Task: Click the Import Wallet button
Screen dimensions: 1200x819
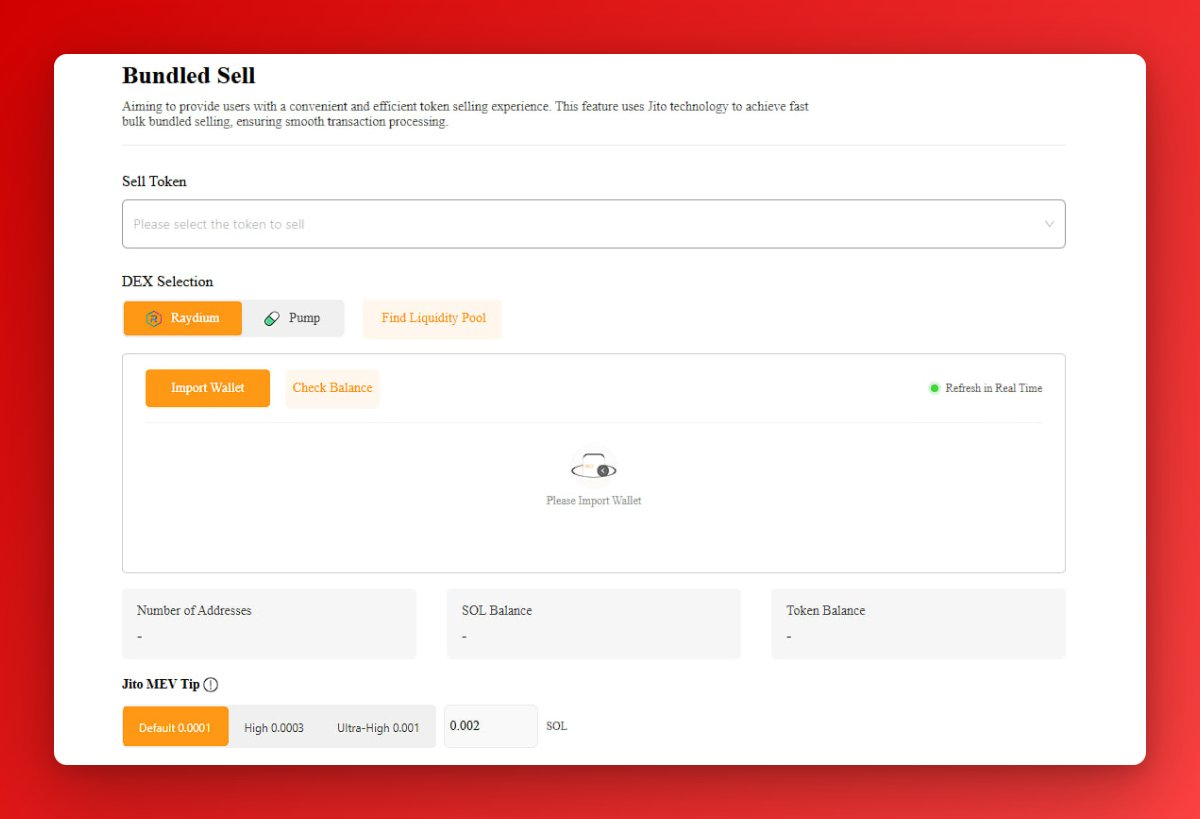Action: click(x=207, y=388)
